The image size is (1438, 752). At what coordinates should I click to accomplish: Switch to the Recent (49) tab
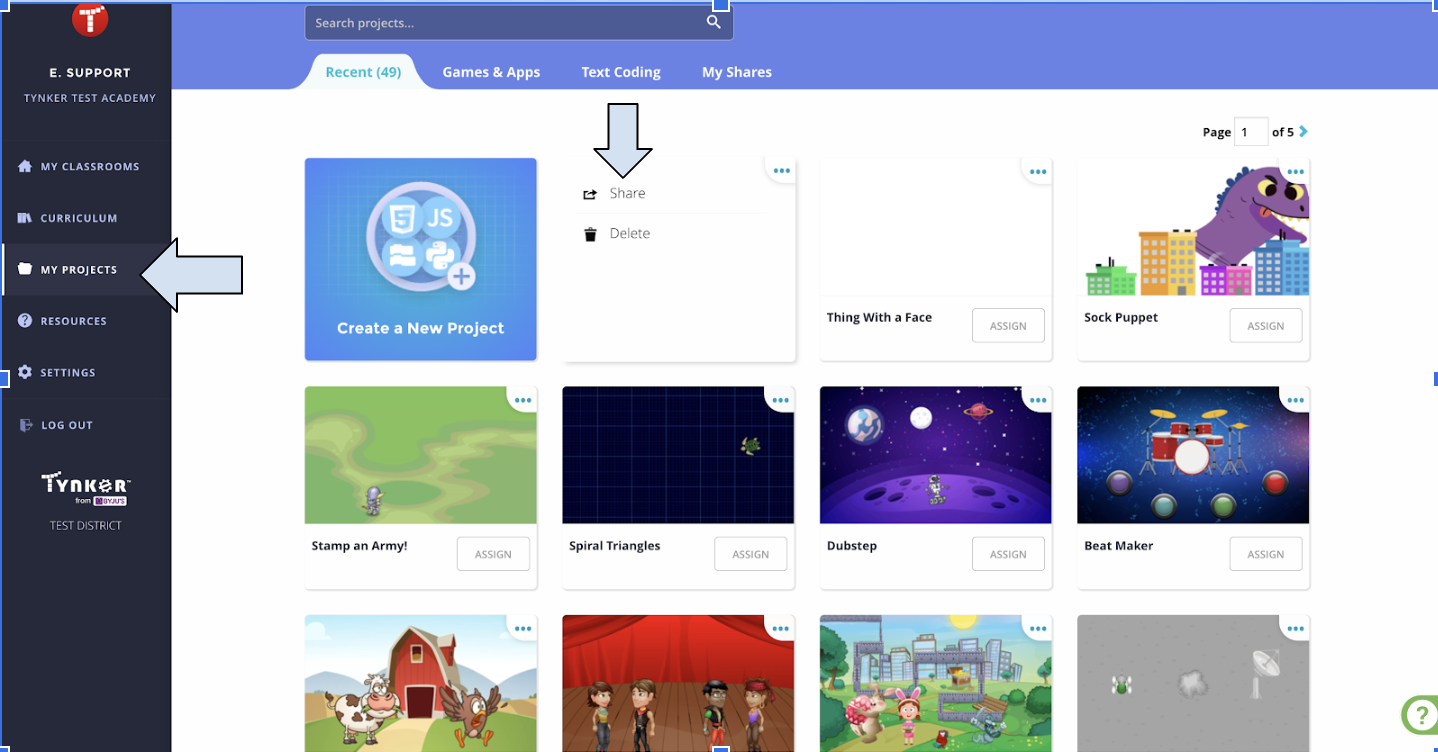[363, 72]
